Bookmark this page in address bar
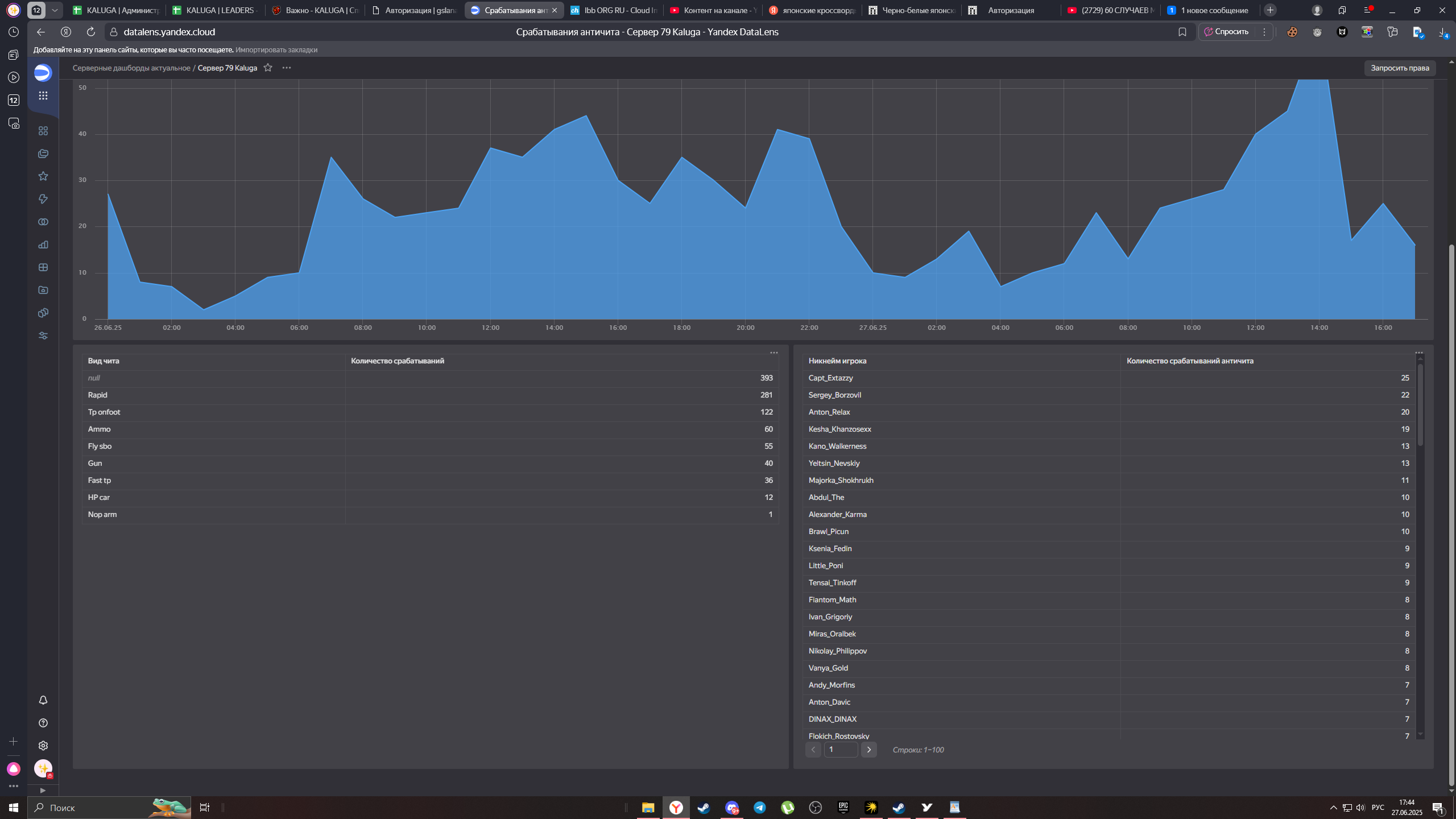Viewport: 1456px width, 819px height. (x=1182, y=32)
